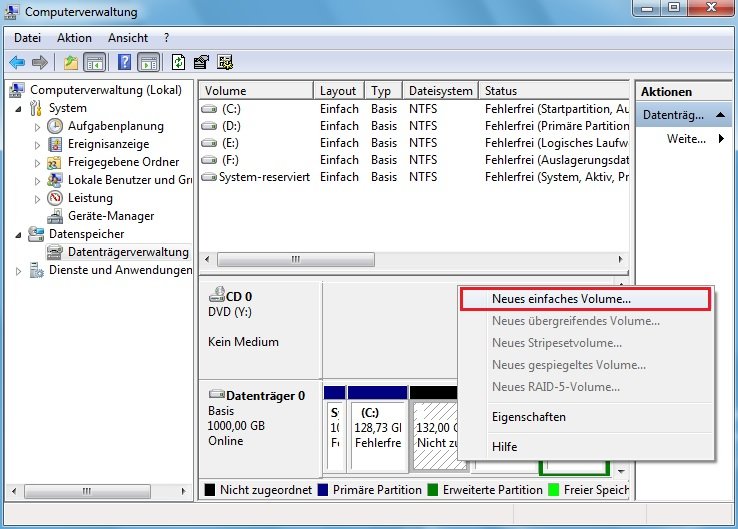Click the disk settings toolbar icon
The height and width of the screenshot is (529, 738).
coord(225,62)
